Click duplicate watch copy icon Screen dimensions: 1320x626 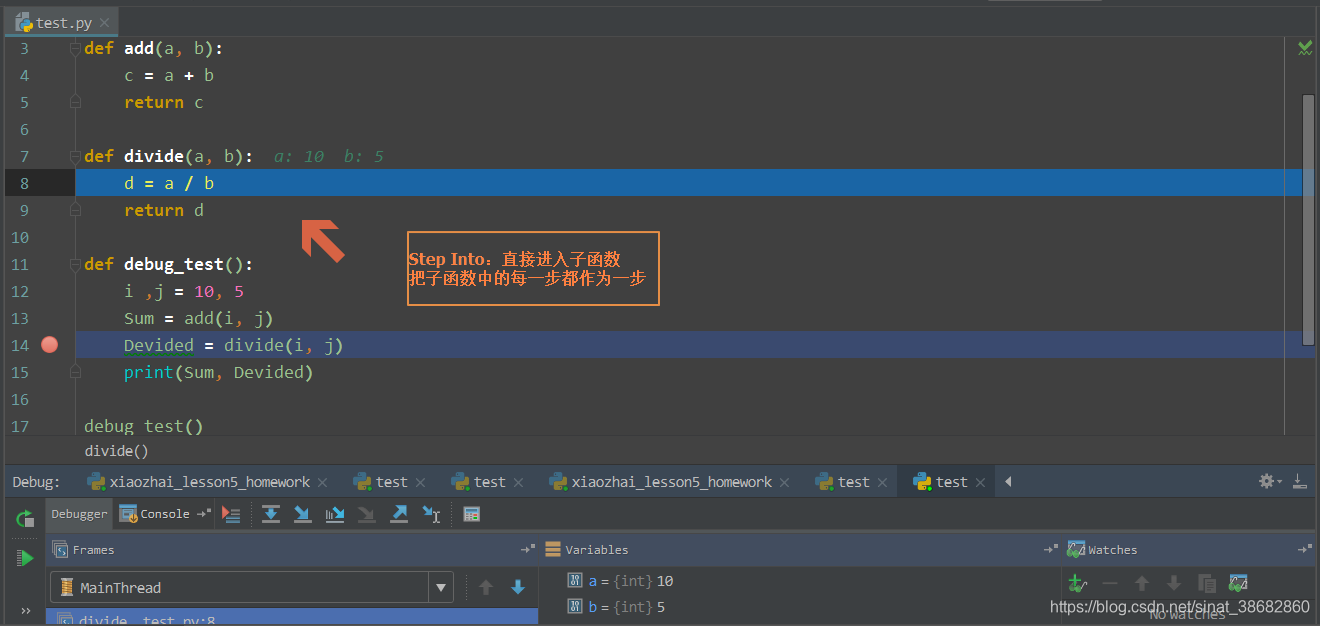coord(1207,583)
